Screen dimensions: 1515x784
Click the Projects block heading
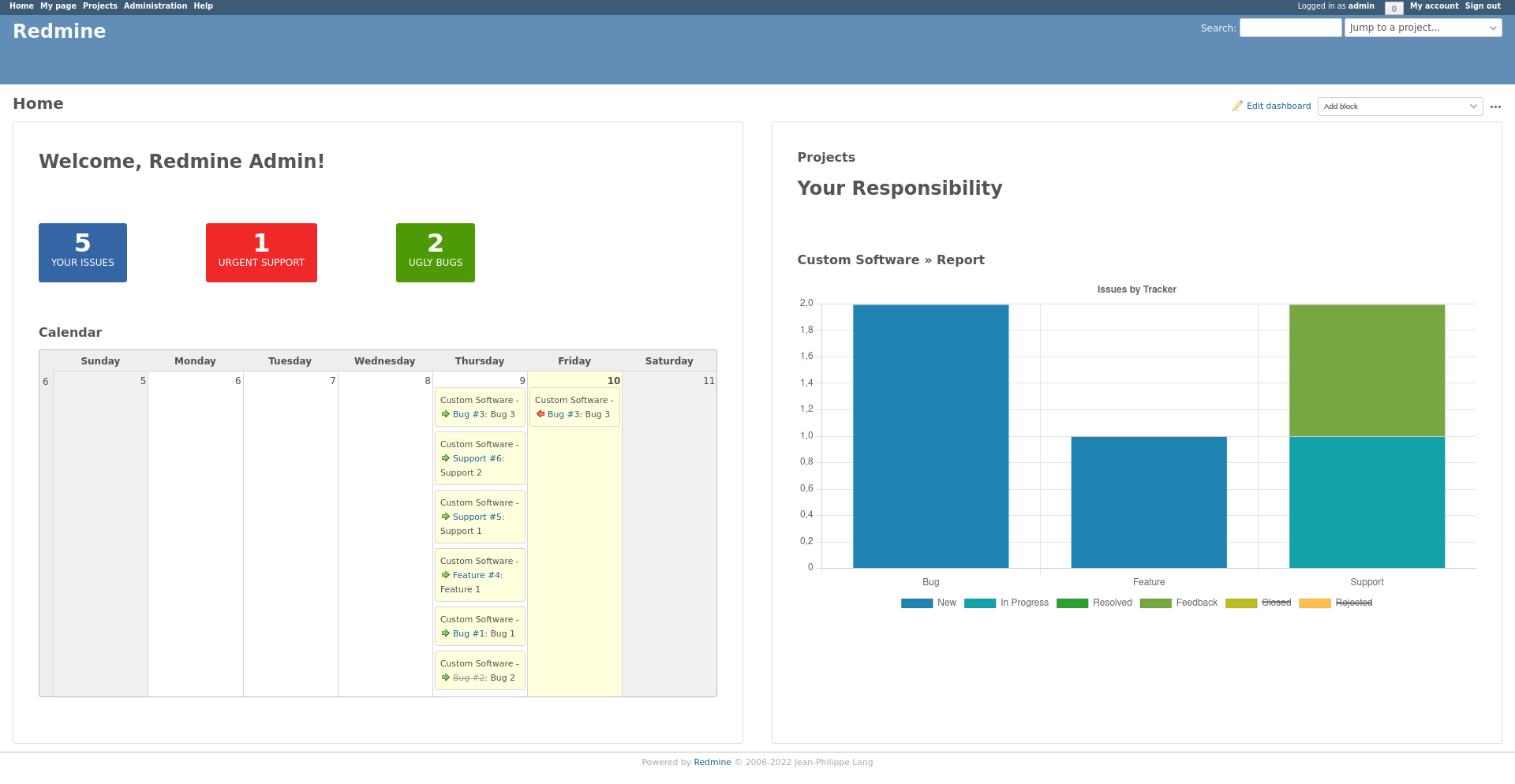pos(826,157)
